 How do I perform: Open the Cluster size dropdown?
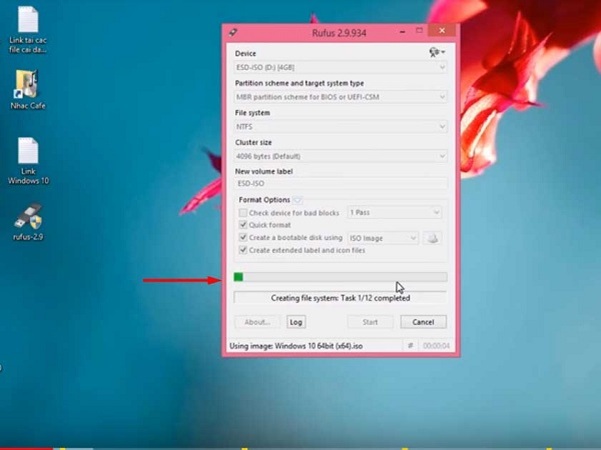click(340, 156)
